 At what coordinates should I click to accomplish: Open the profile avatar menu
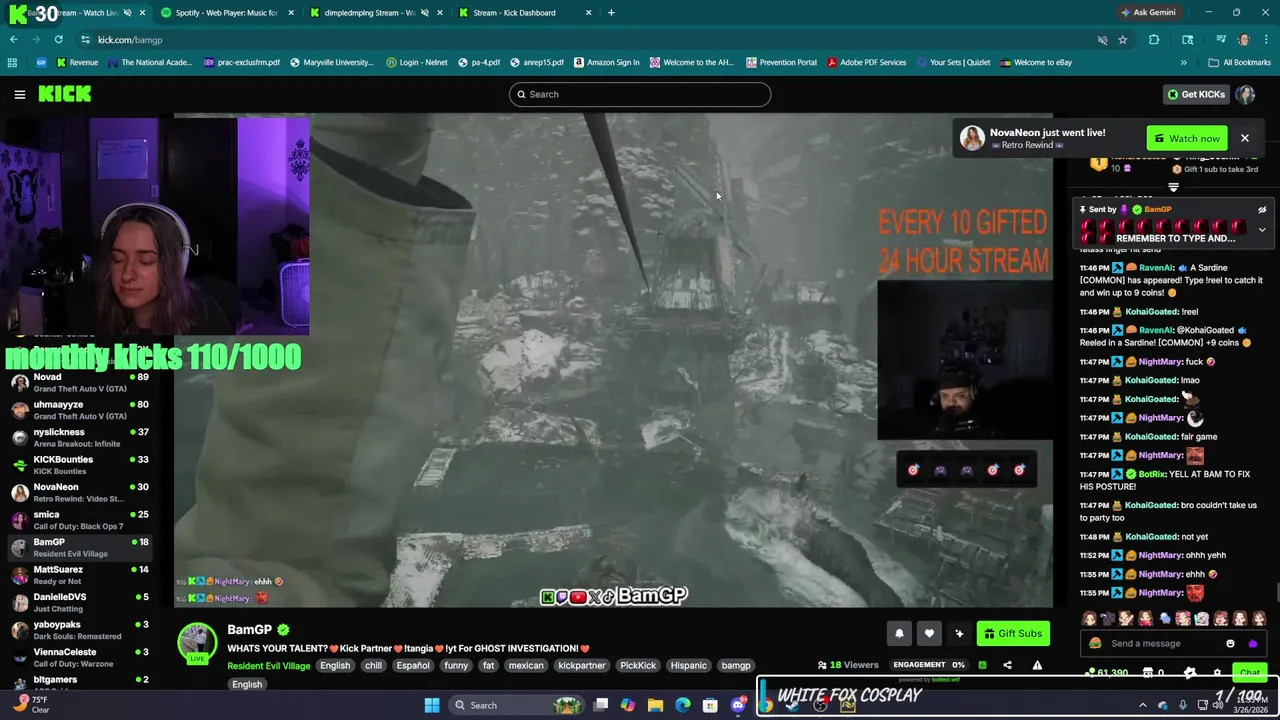1245,94
